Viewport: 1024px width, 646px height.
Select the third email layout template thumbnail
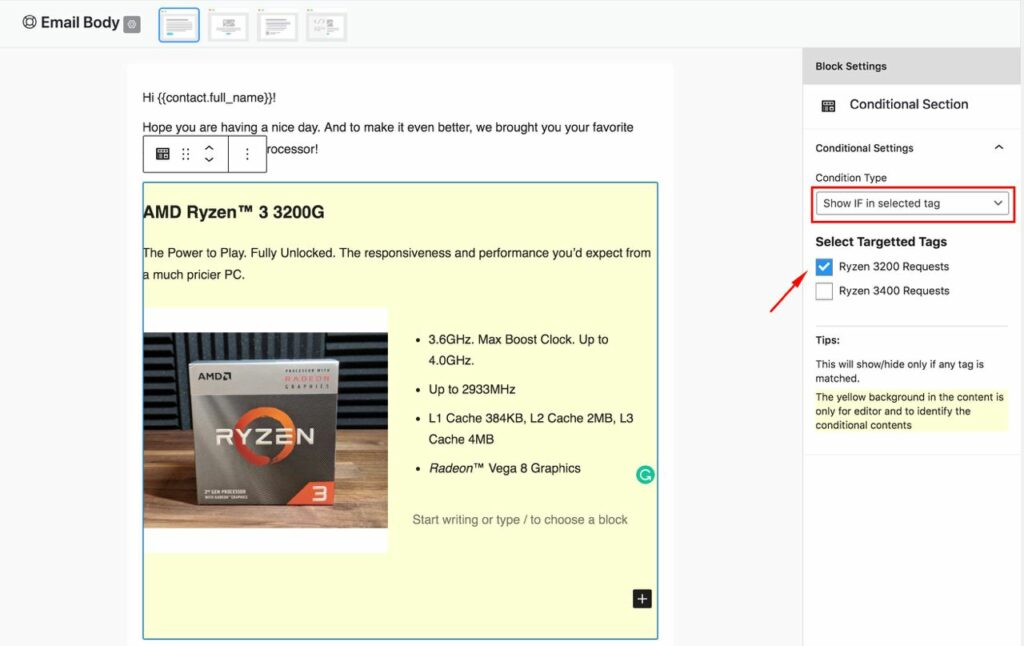click(278, 25)
